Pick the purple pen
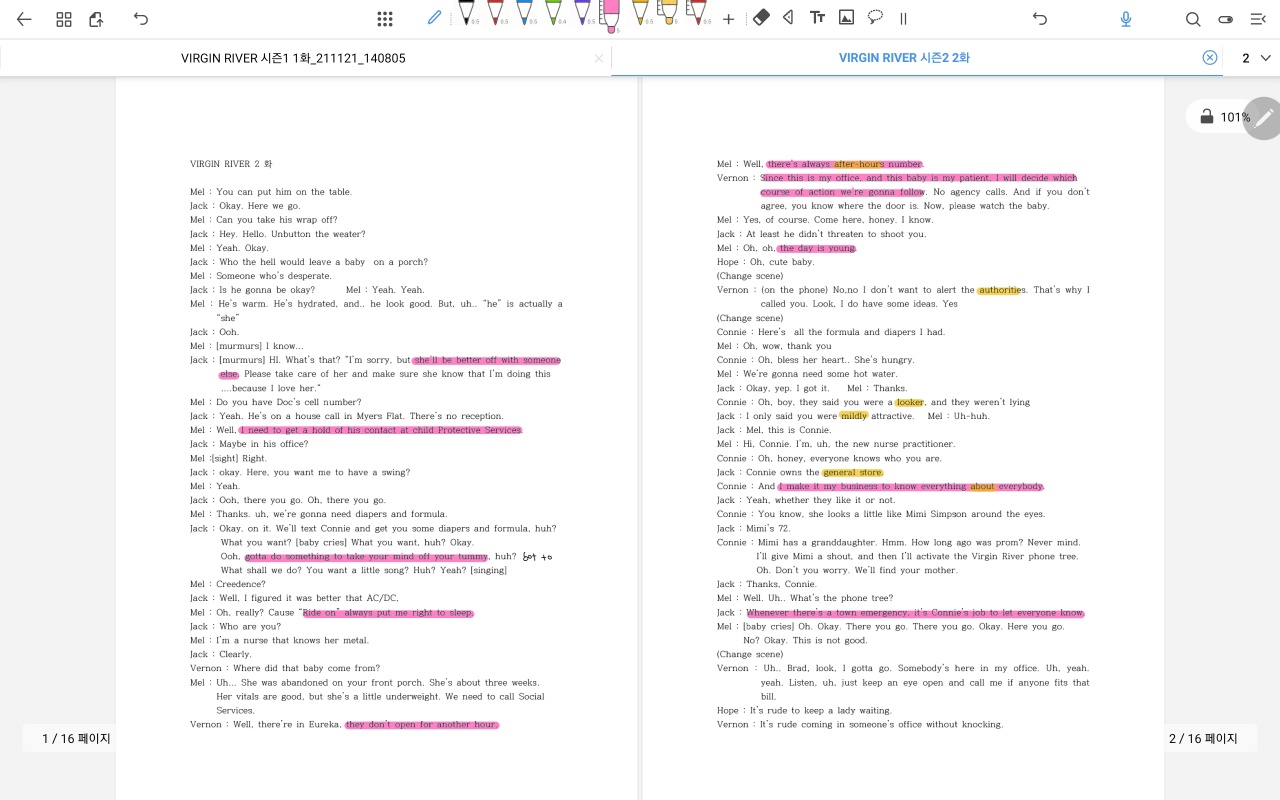Viewport: 1280px width, 800px height. 582,13
